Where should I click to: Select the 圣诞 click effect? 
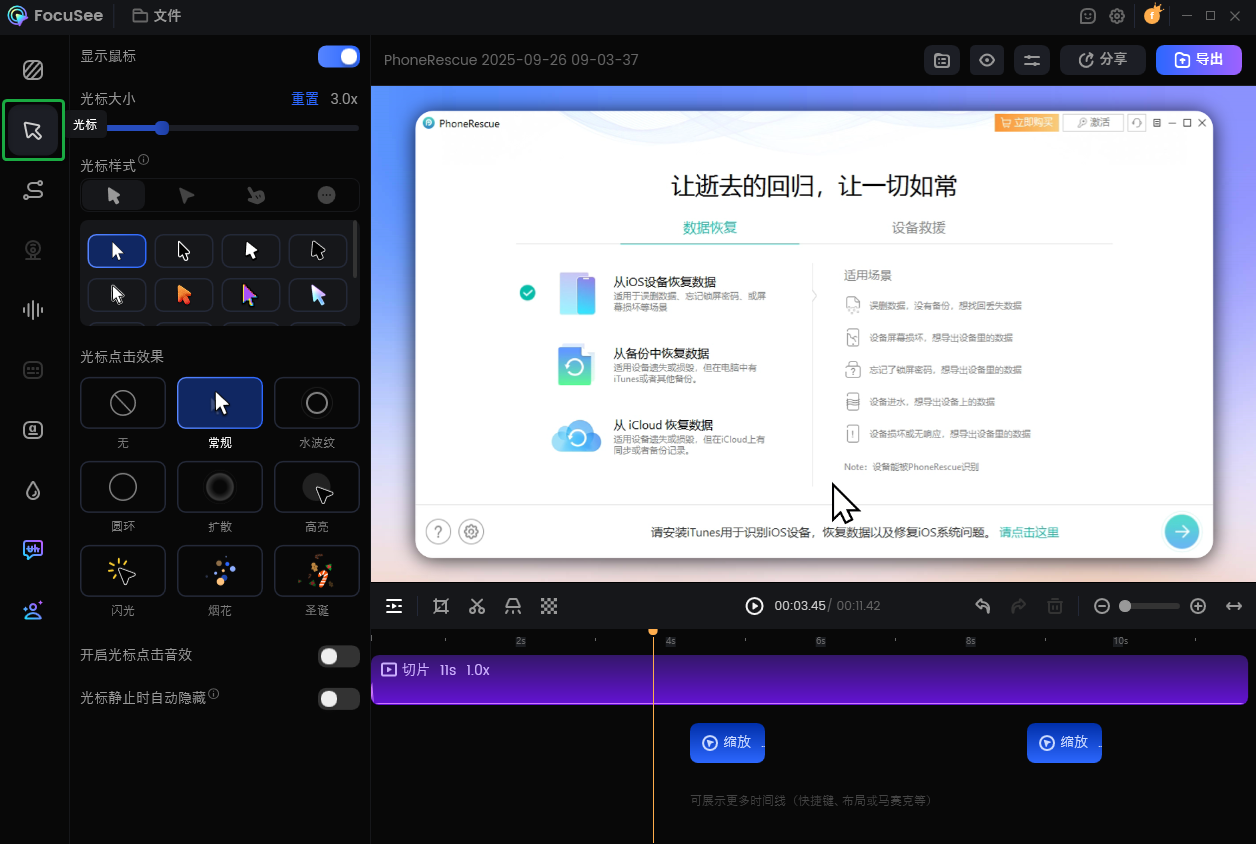[317, 571]
